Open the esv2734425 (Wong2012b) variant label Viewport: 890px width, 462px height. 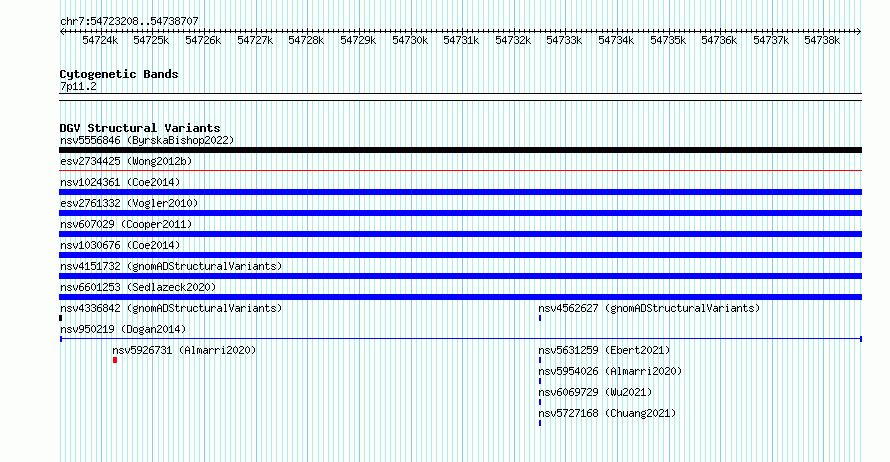click(x=126, y=161)
